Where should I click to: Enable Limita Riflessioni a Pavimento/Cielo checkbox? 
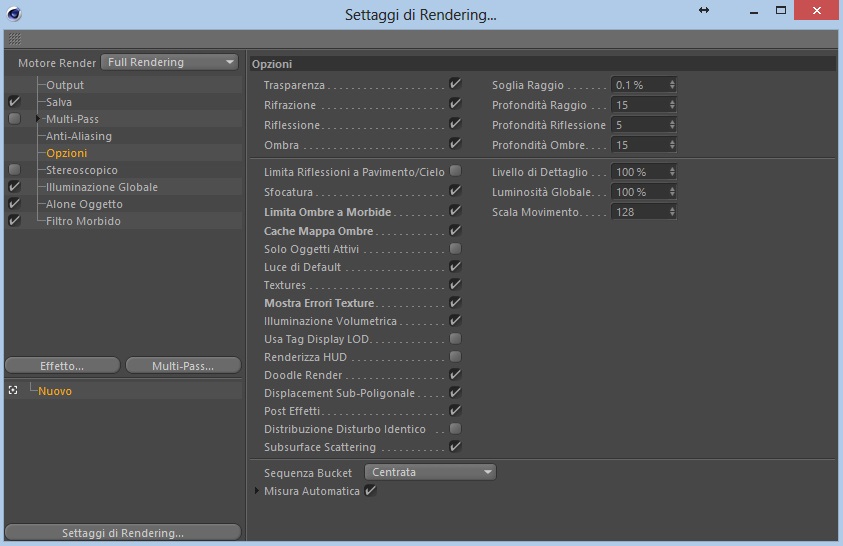click(x=455, y=171)
